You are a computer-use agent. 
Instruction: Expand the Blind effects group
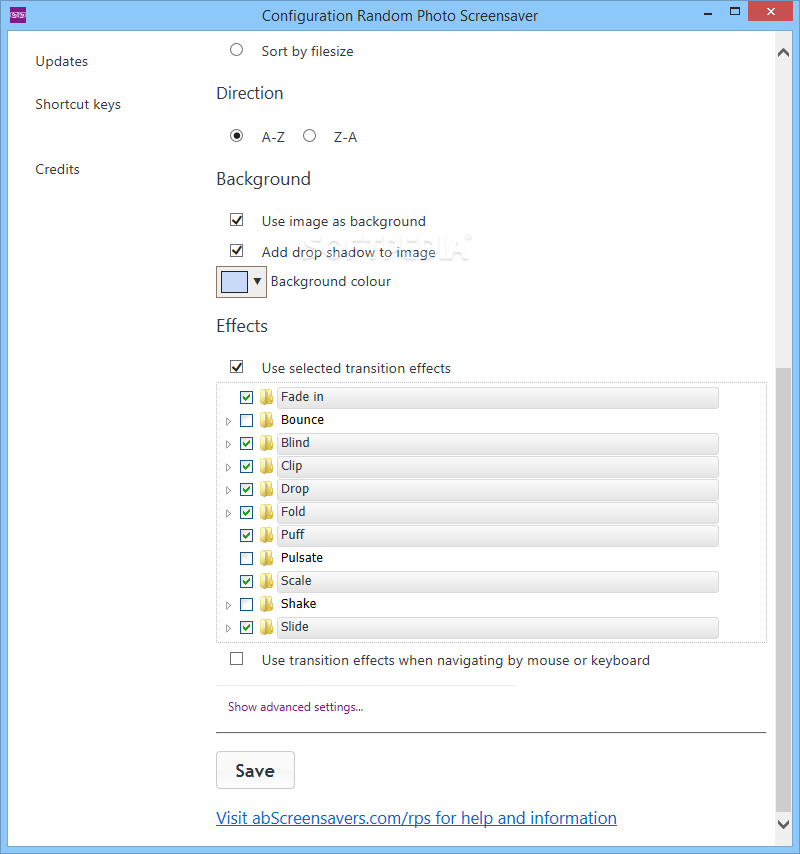[x=228, y=444]
